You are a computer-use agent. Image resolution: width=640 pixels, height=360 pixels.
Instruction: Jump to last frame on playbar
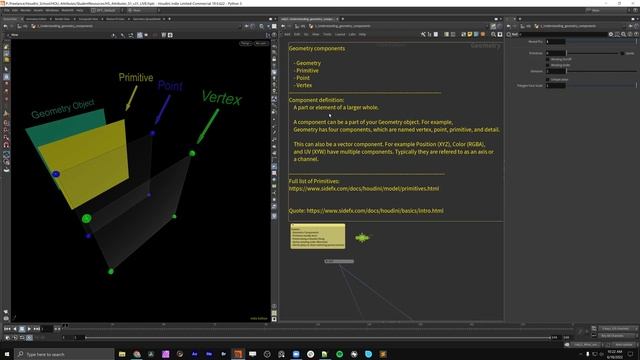36,329
